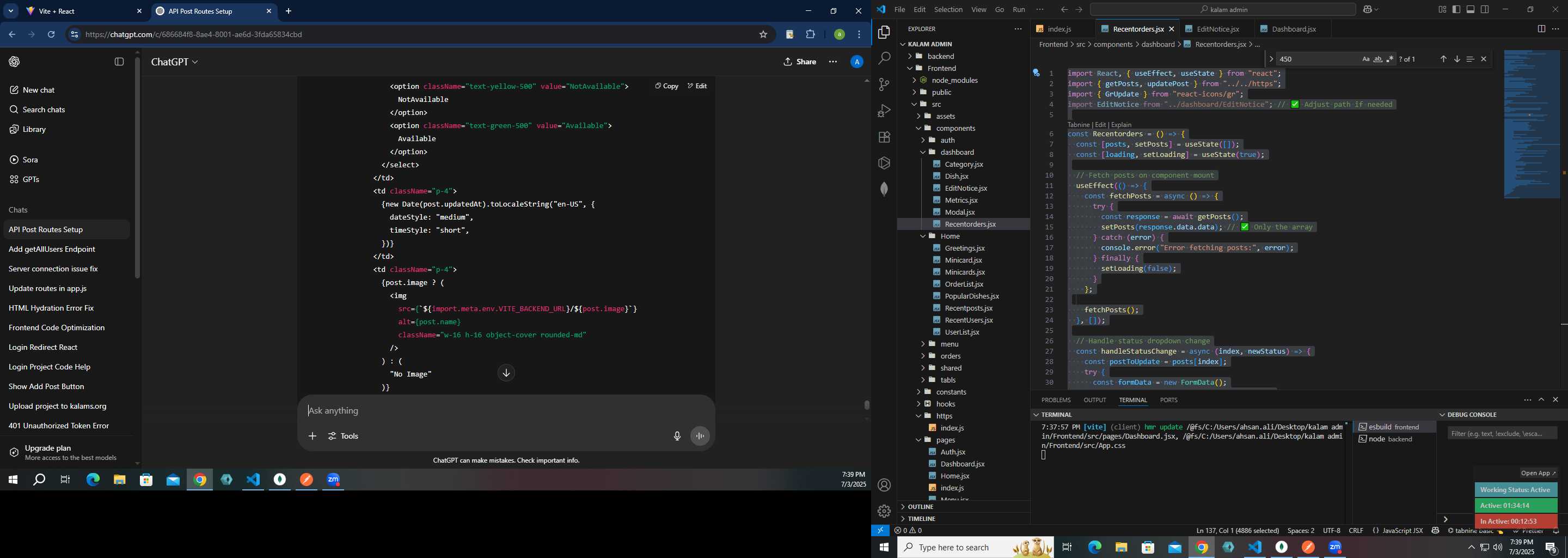
Task: Collapse the DEBUG CONSOLE section header
Action: [x=1470, y=415]
